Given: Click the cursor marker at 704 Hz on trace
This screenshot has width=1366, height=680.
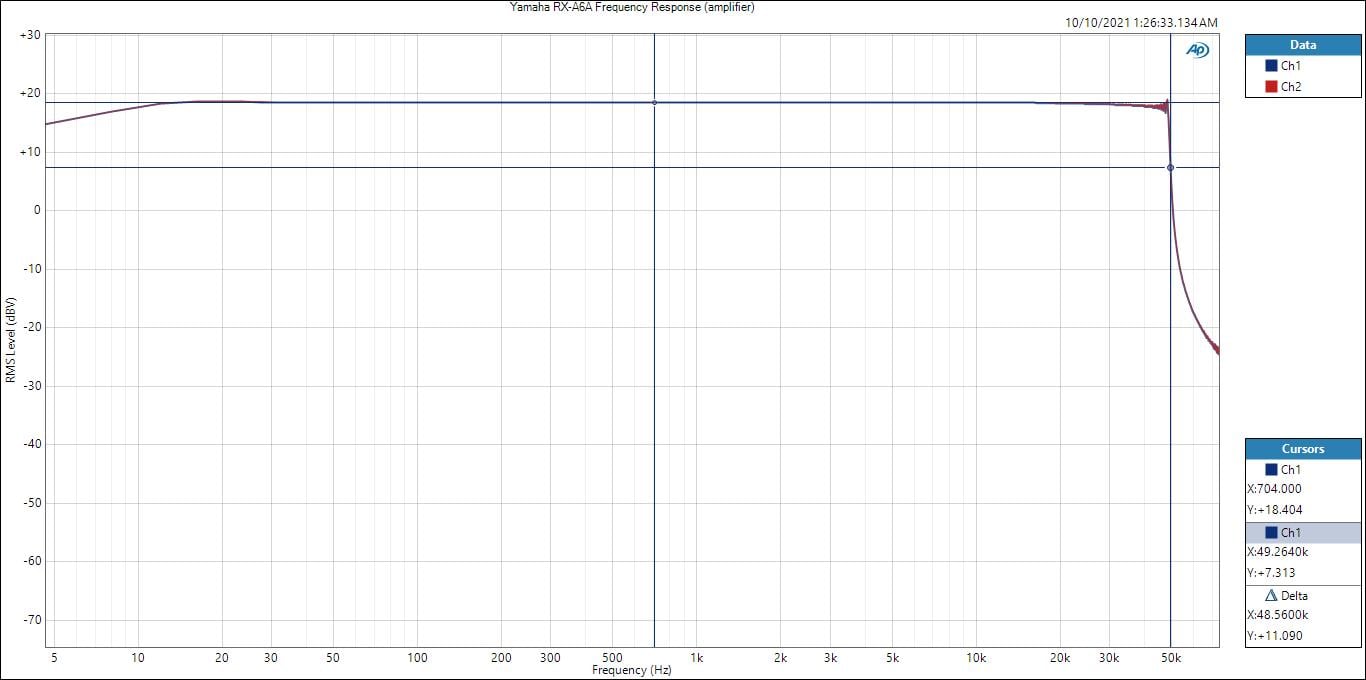Looking at the screenshot, I should tap(654, 102).
